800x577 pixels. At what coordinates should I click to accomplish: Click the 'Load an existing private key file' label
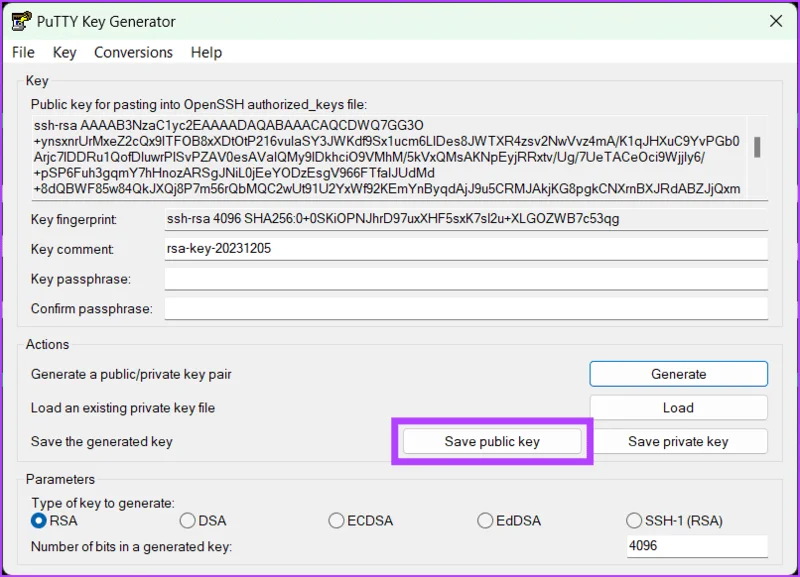tap(123, 408)
